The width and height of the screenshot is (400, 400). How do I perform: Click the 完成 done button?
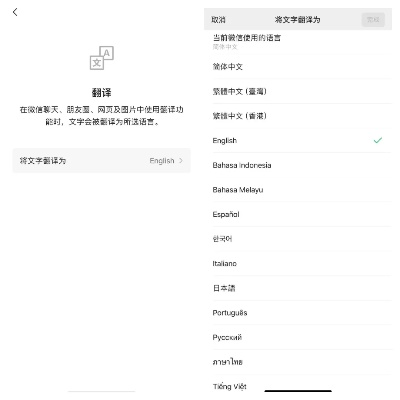pyautogui.click(x=373, y=20)
